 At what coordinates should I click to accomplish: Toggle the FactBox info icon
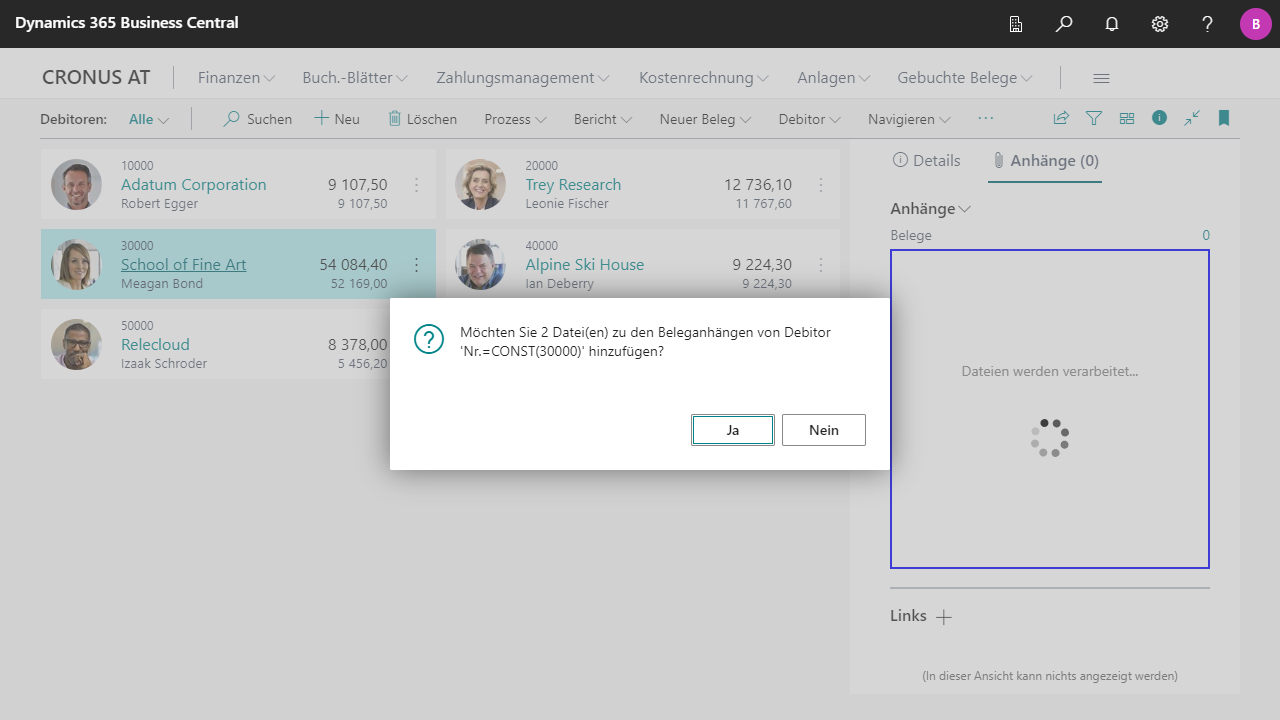tap(1159, 118)
